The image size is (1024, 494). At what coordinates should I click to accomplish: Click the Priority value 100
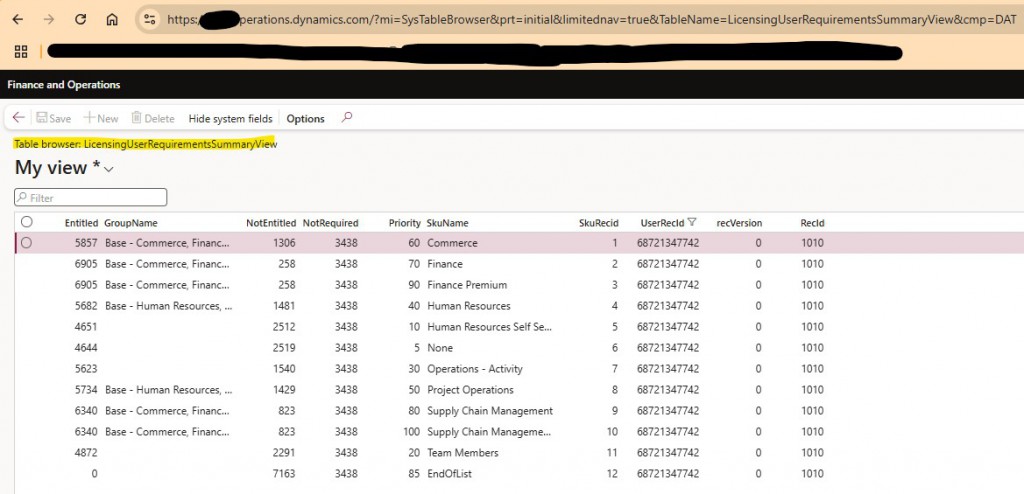(x=411, y=431)
